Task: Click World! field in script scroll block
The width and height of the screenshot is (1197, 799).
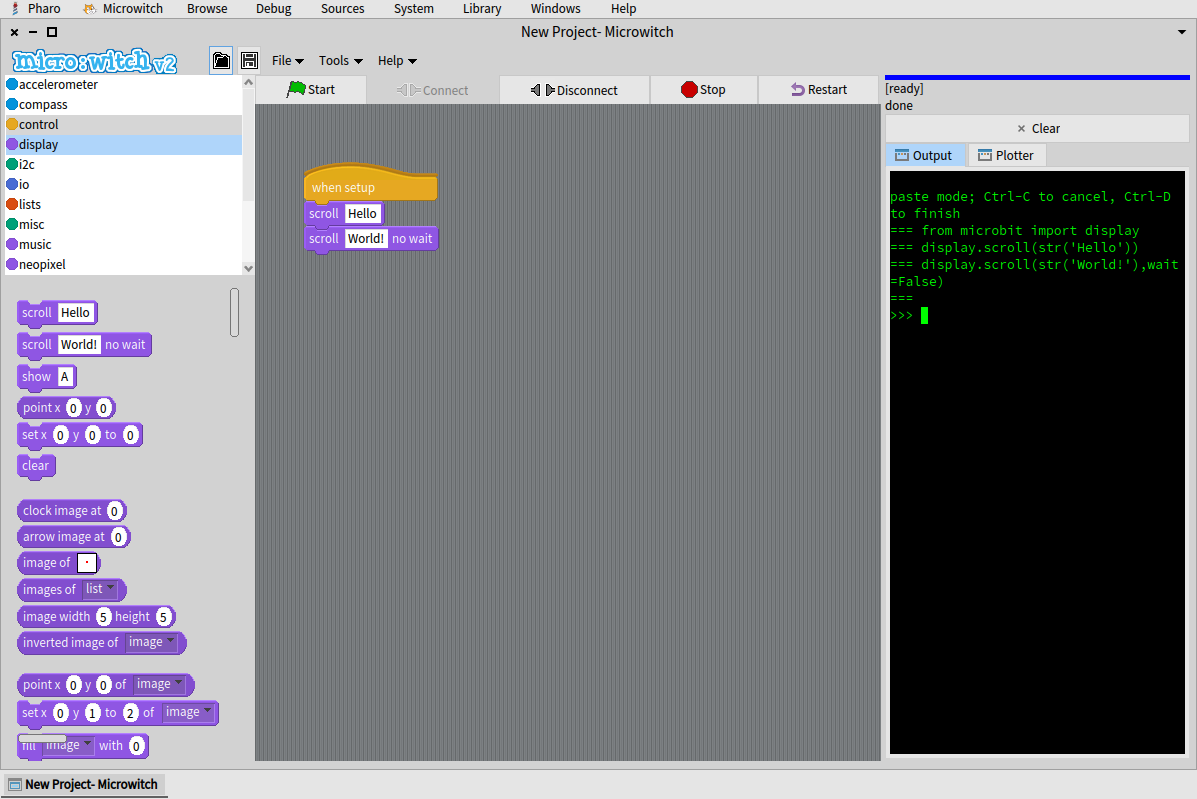Action: click(x=366, y=239)
